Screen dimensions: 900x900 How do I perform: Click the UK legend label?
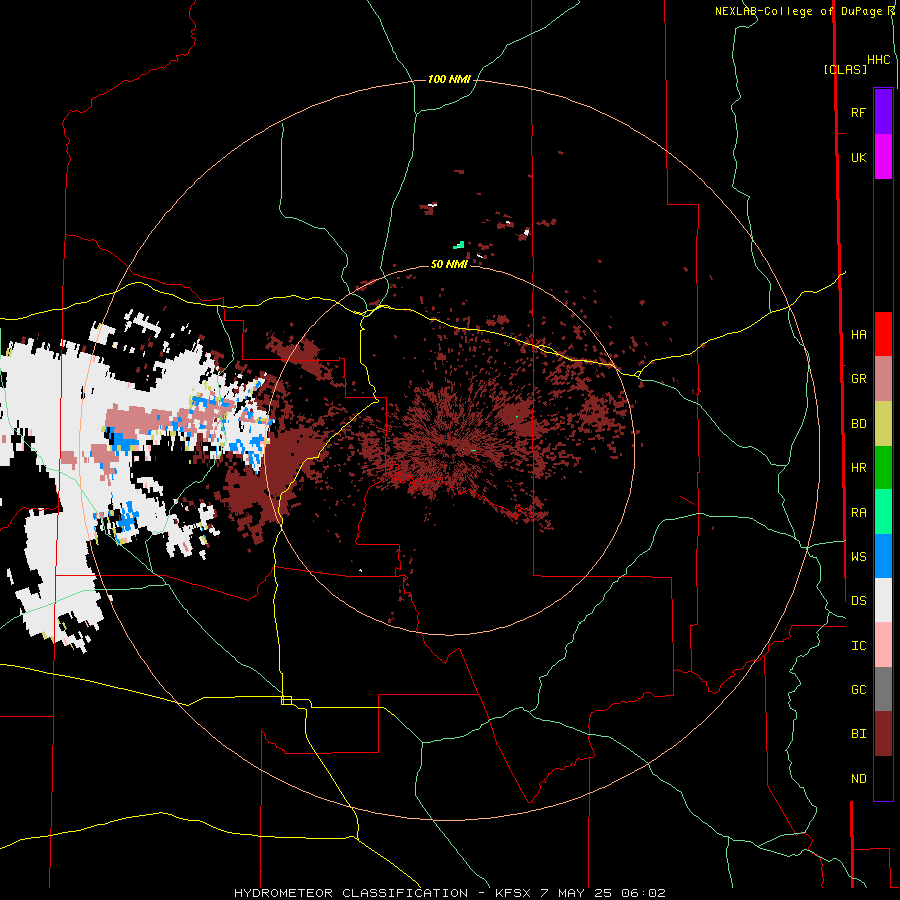[858, 157]
